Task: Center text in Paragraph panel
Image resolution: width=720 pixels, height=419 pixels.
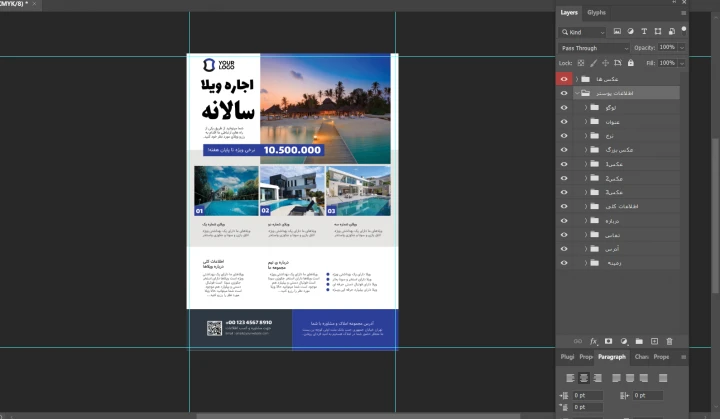Action: (x=584, y=378)
